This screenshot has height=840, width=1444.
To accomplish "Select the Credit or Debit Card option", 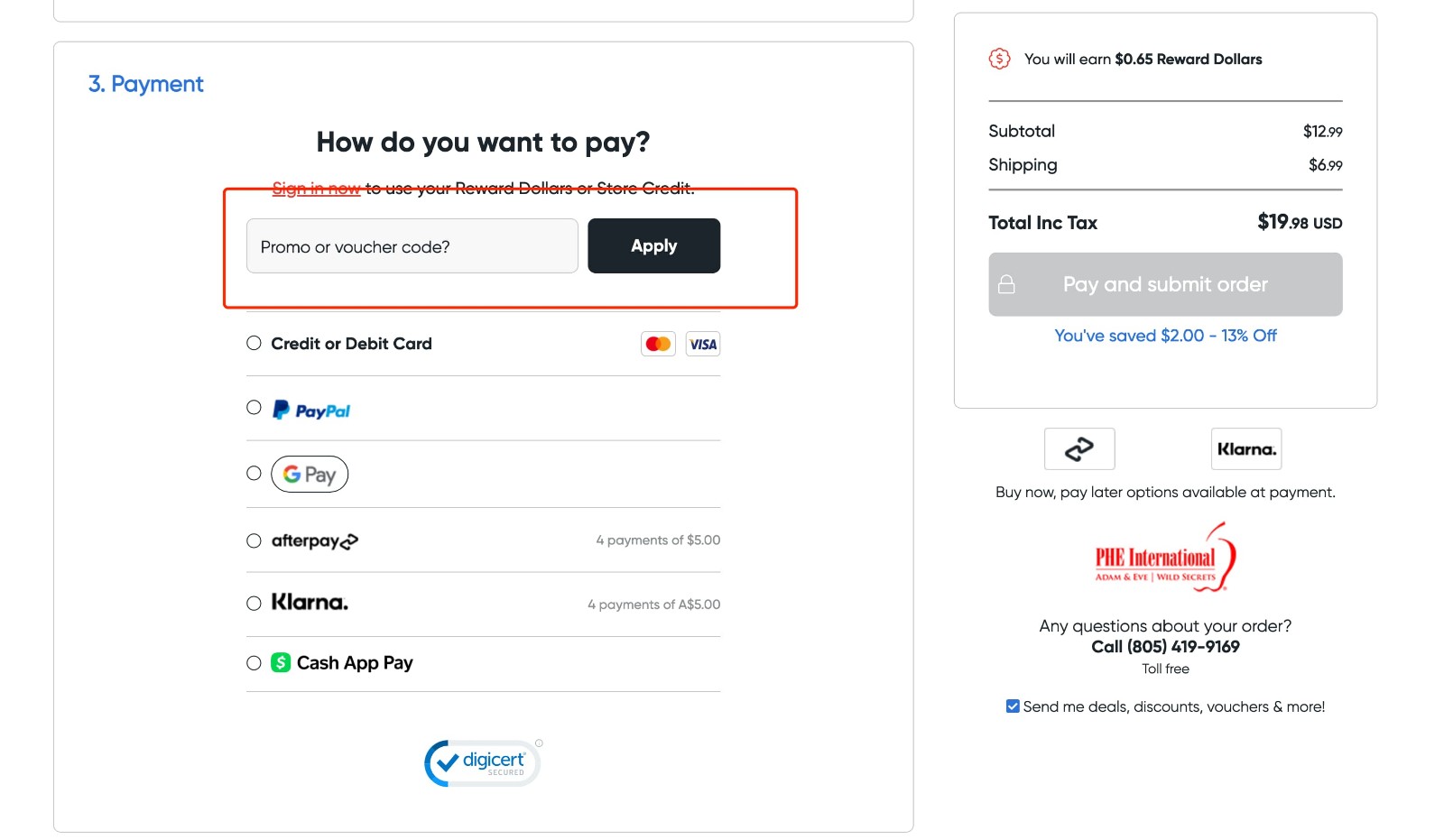I will (254, 343).
